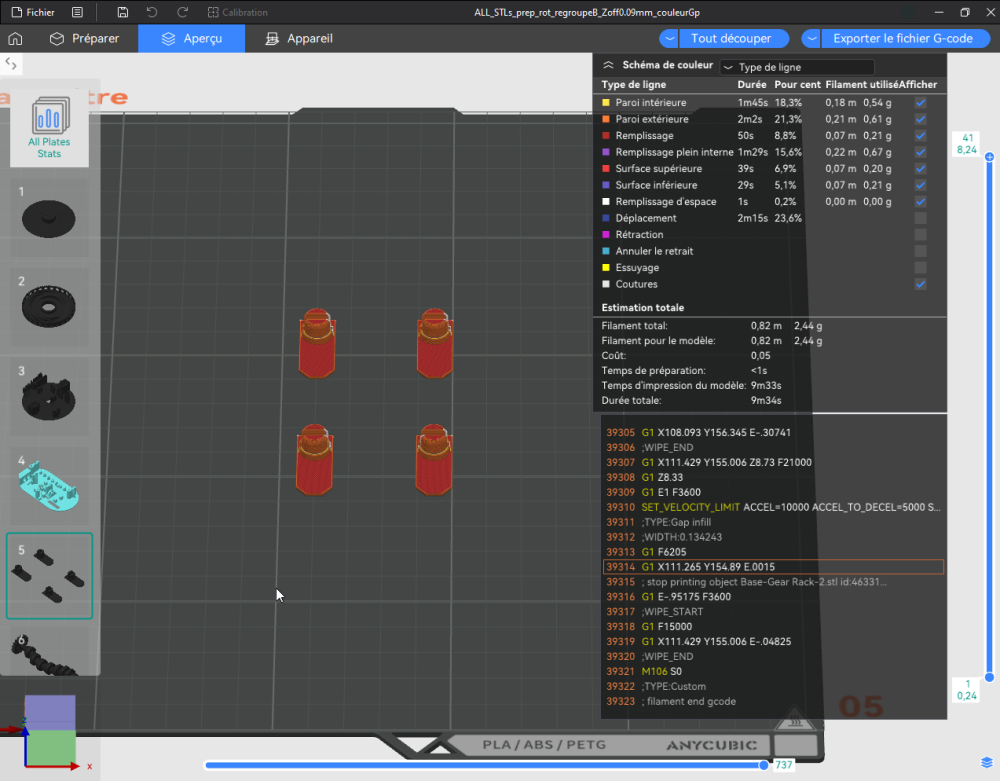Viewport: 1000px width, 781px height.
Task: Click the Paroi extérieure orange color swatch
Action: tap(606, 119)
